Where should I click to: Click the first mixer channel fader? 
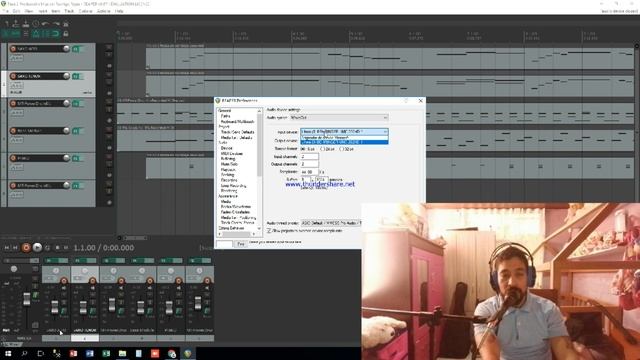(x=55, y=307)
